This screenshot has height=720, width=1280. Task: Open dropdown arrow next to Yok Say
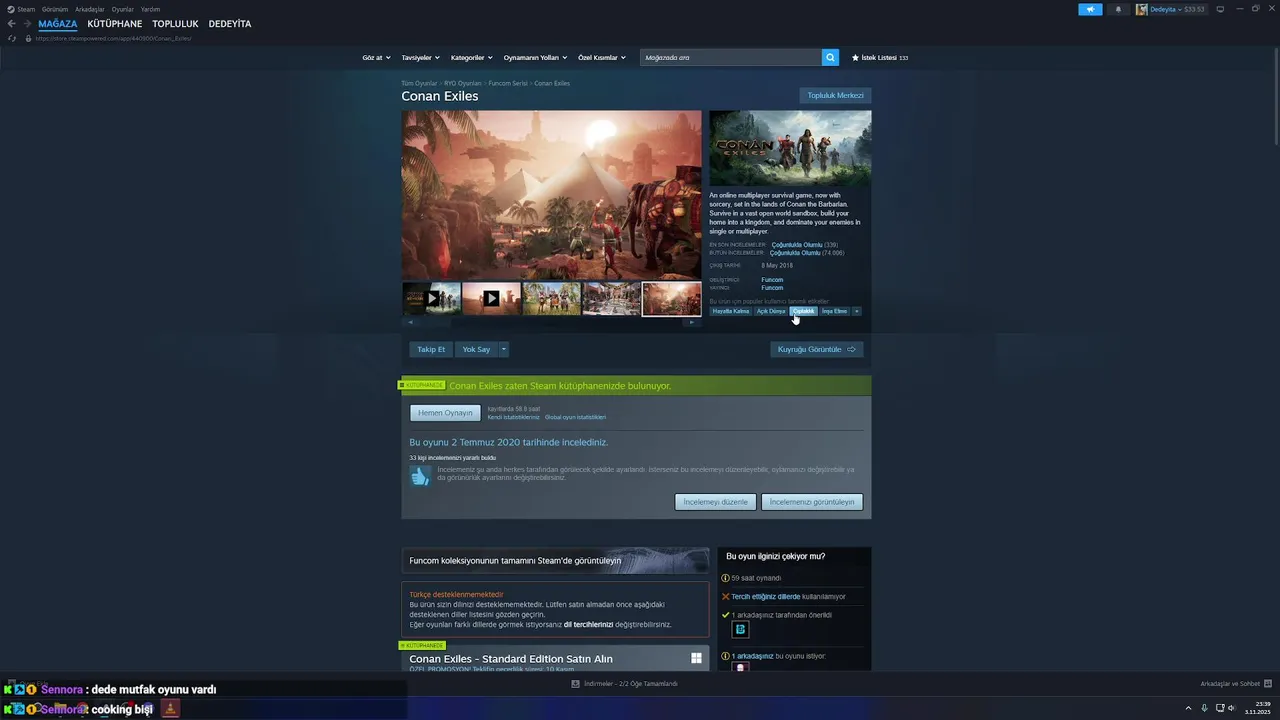(504, 349)
